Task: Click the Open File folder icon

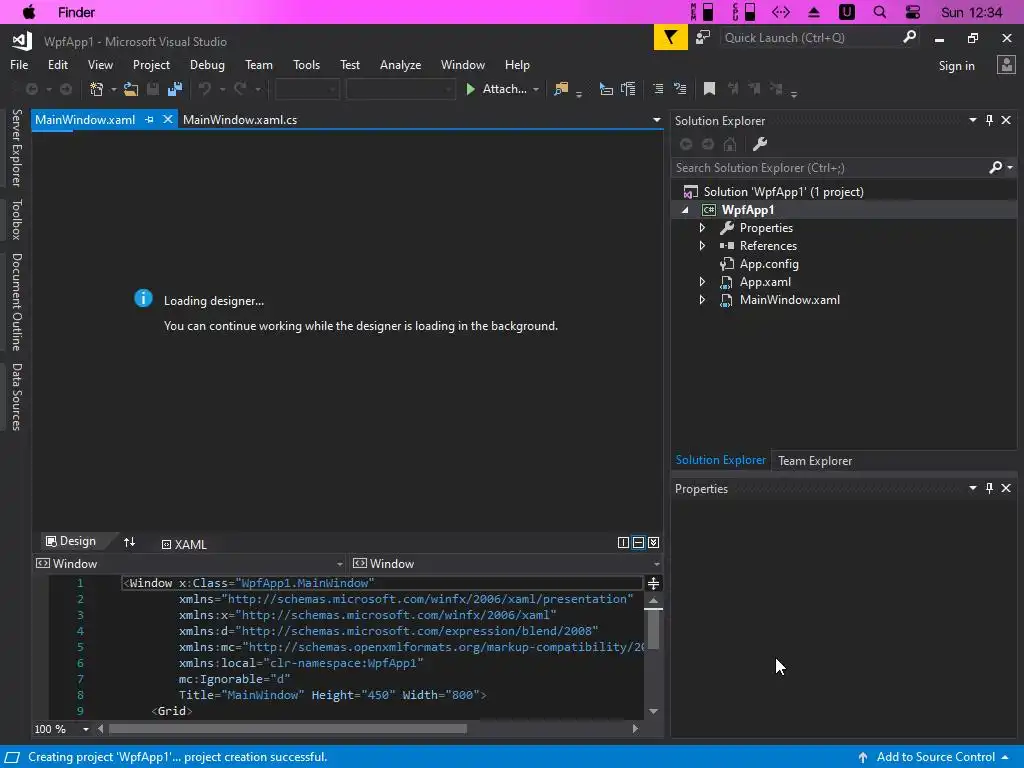Action: pyautogui.click(x=131, y=89)
